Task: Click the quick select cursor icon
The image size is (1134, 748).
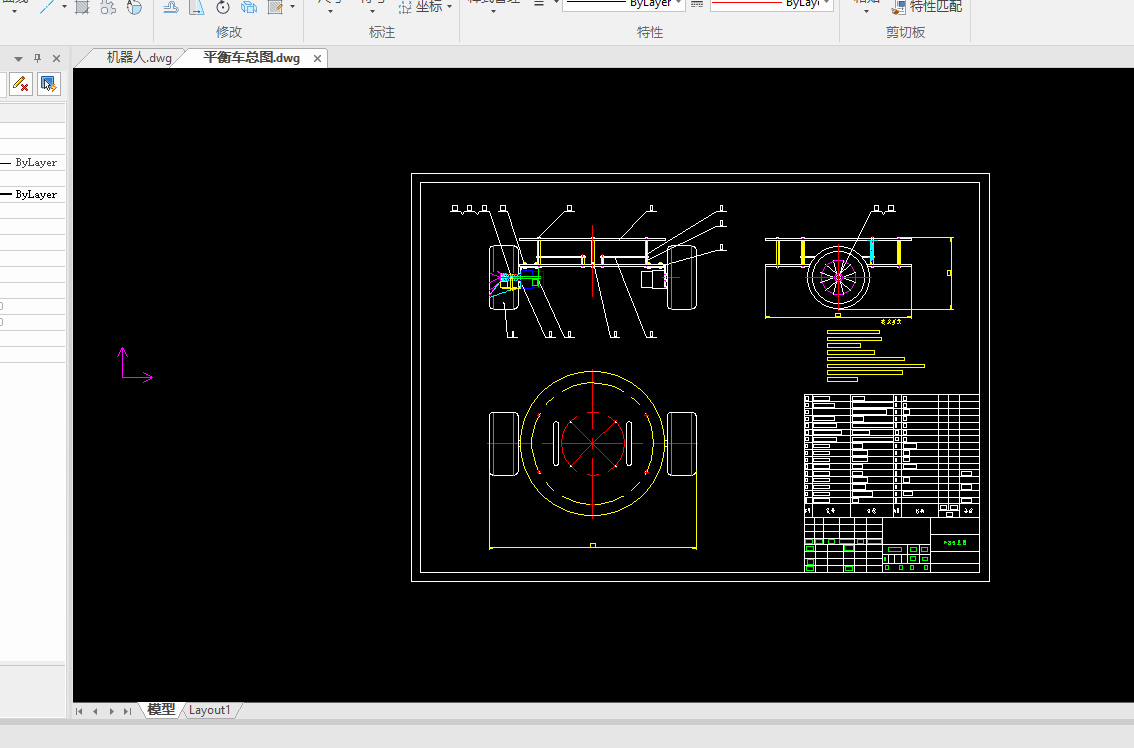Action: 48,84
